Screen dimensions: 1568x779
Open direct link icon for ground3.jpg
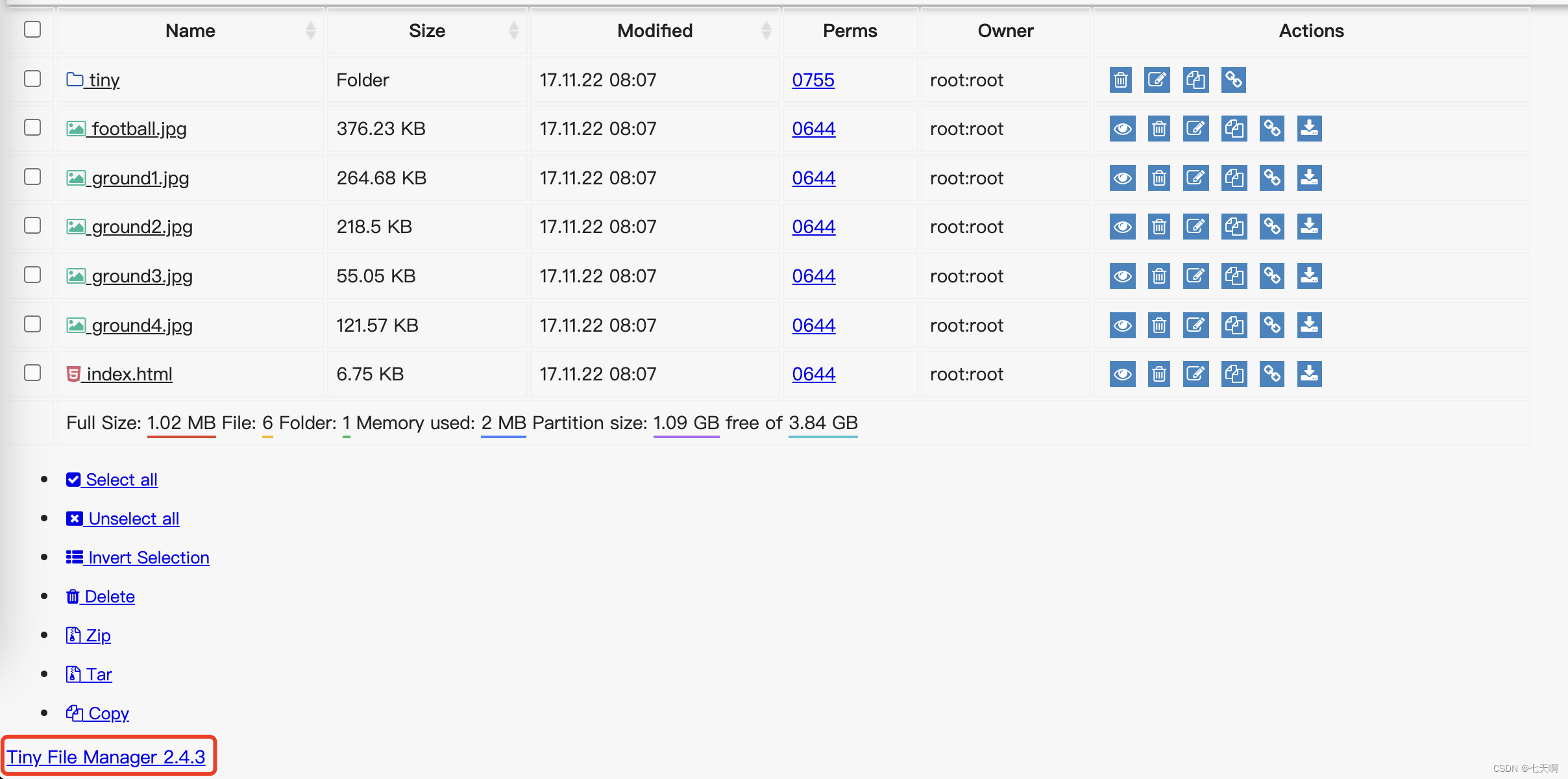[1272, 277]
